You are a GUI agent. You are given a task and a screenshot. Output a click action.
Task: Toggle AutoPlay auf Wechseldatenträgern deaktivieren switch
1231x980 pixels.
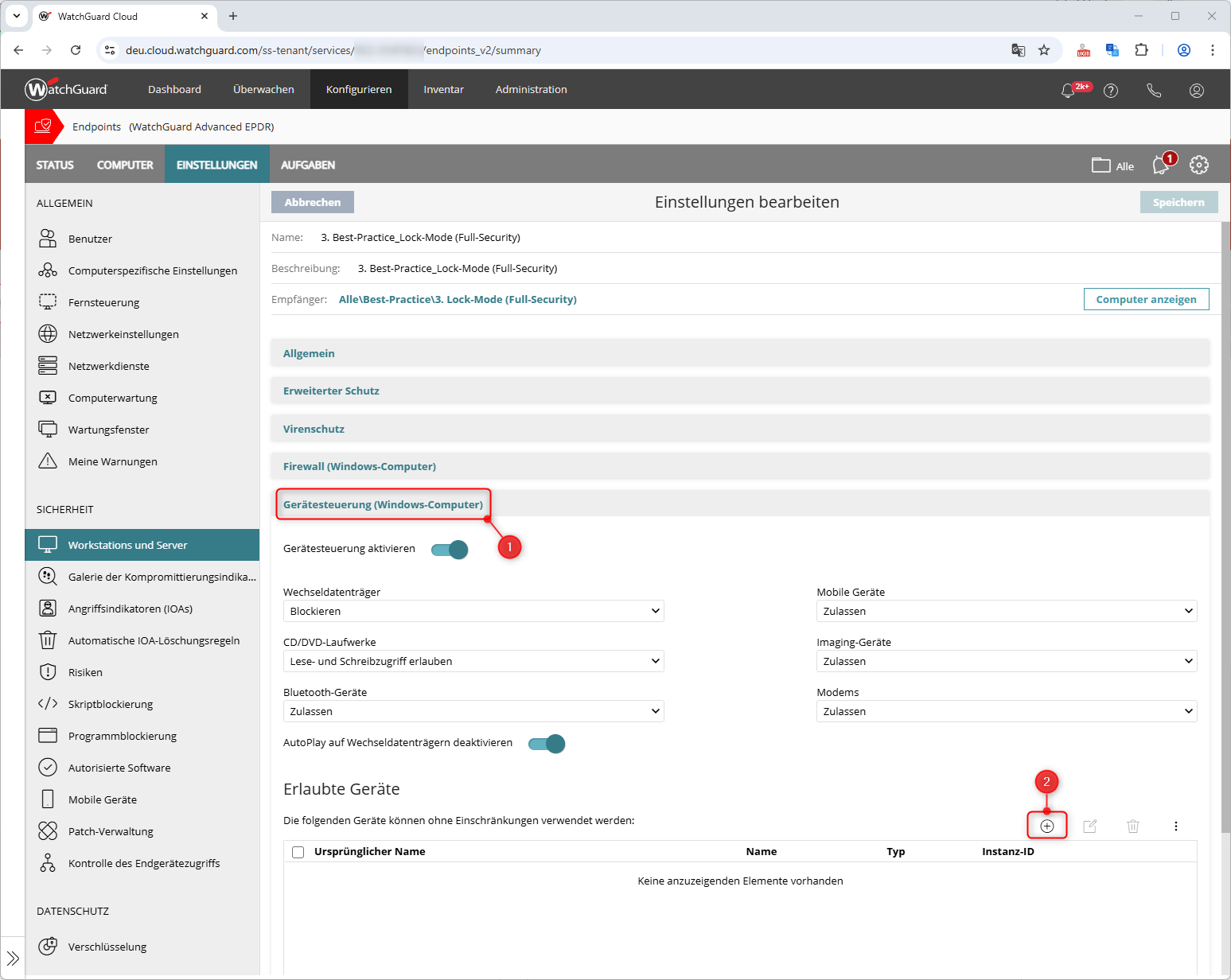click(x=547, y=744)
